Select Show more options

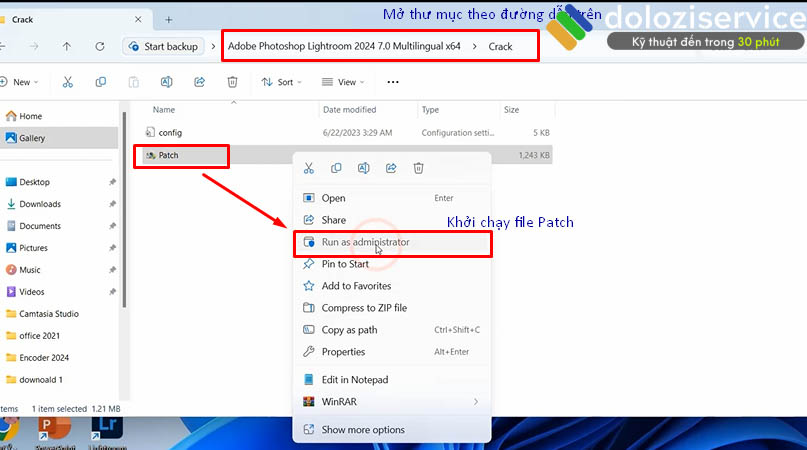(x=362, y=430)
